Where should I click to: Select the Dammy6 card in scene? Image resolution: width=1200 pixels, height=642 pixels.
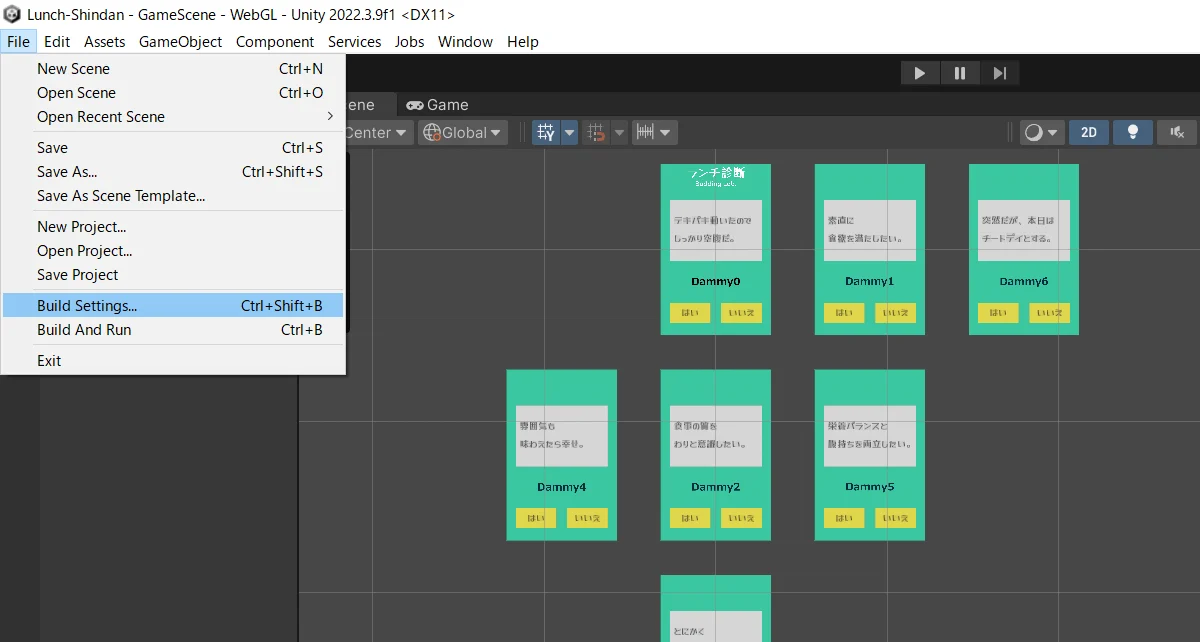pos(1024,249)
